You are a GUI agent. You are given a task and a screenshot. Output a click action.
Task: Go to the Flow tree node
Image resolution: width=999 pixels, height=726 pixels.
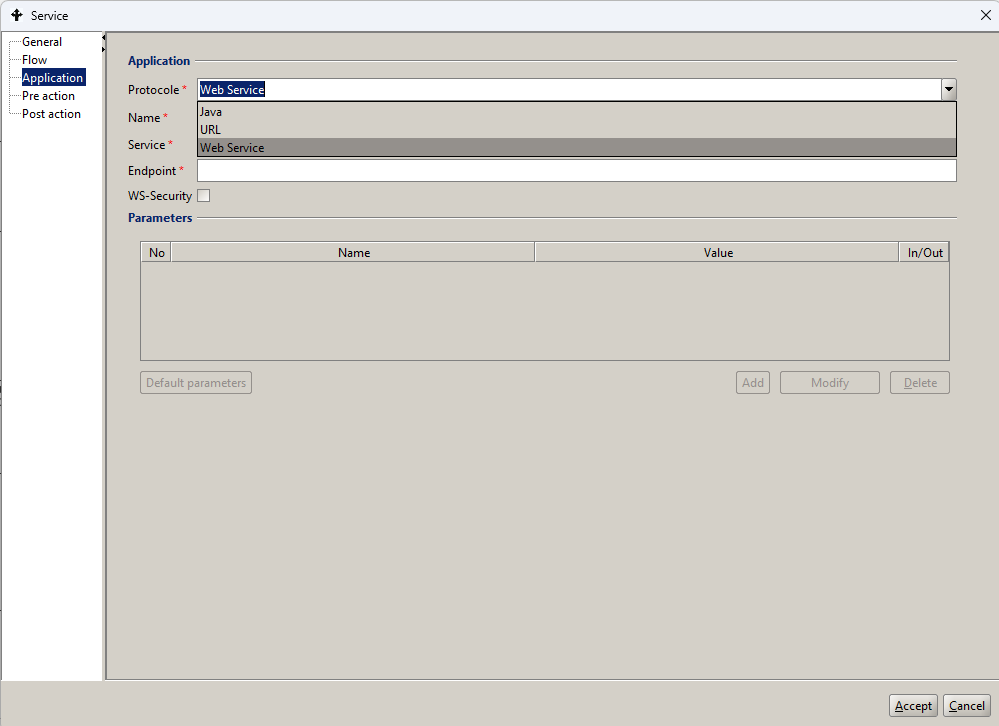click(x=35, y=60)
